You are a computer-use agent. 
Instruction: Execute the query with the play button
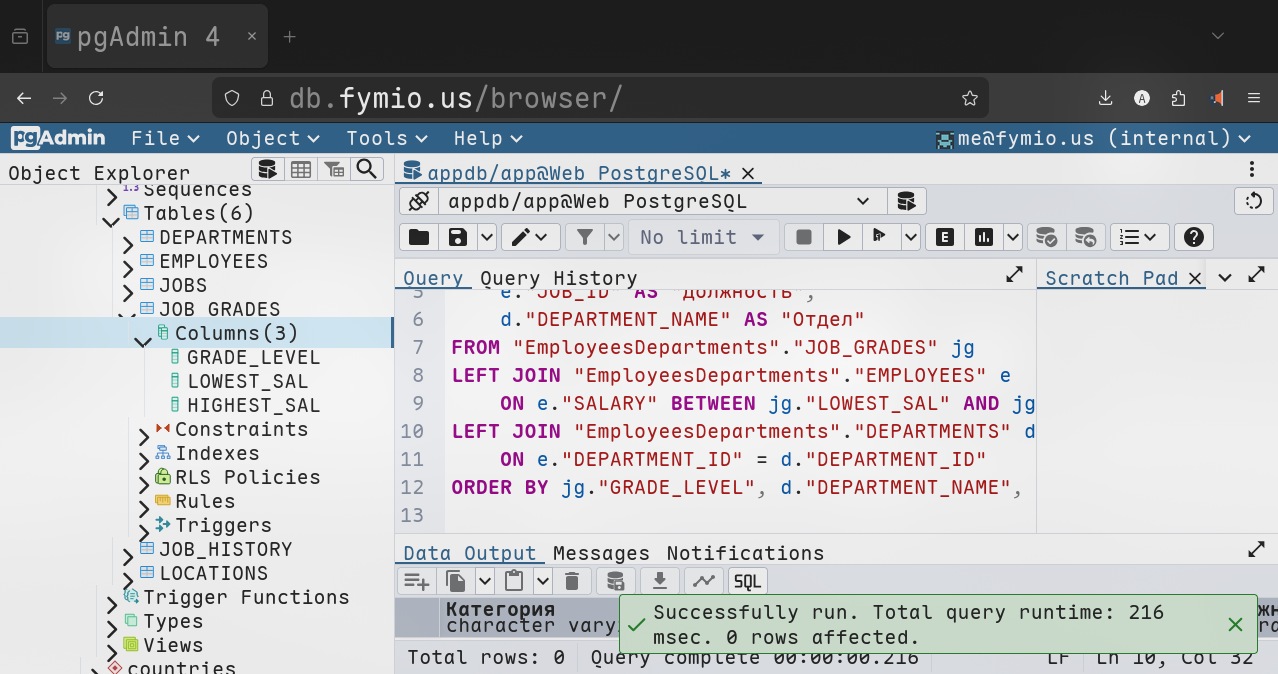pyautogui.click(x=844, y=237)
